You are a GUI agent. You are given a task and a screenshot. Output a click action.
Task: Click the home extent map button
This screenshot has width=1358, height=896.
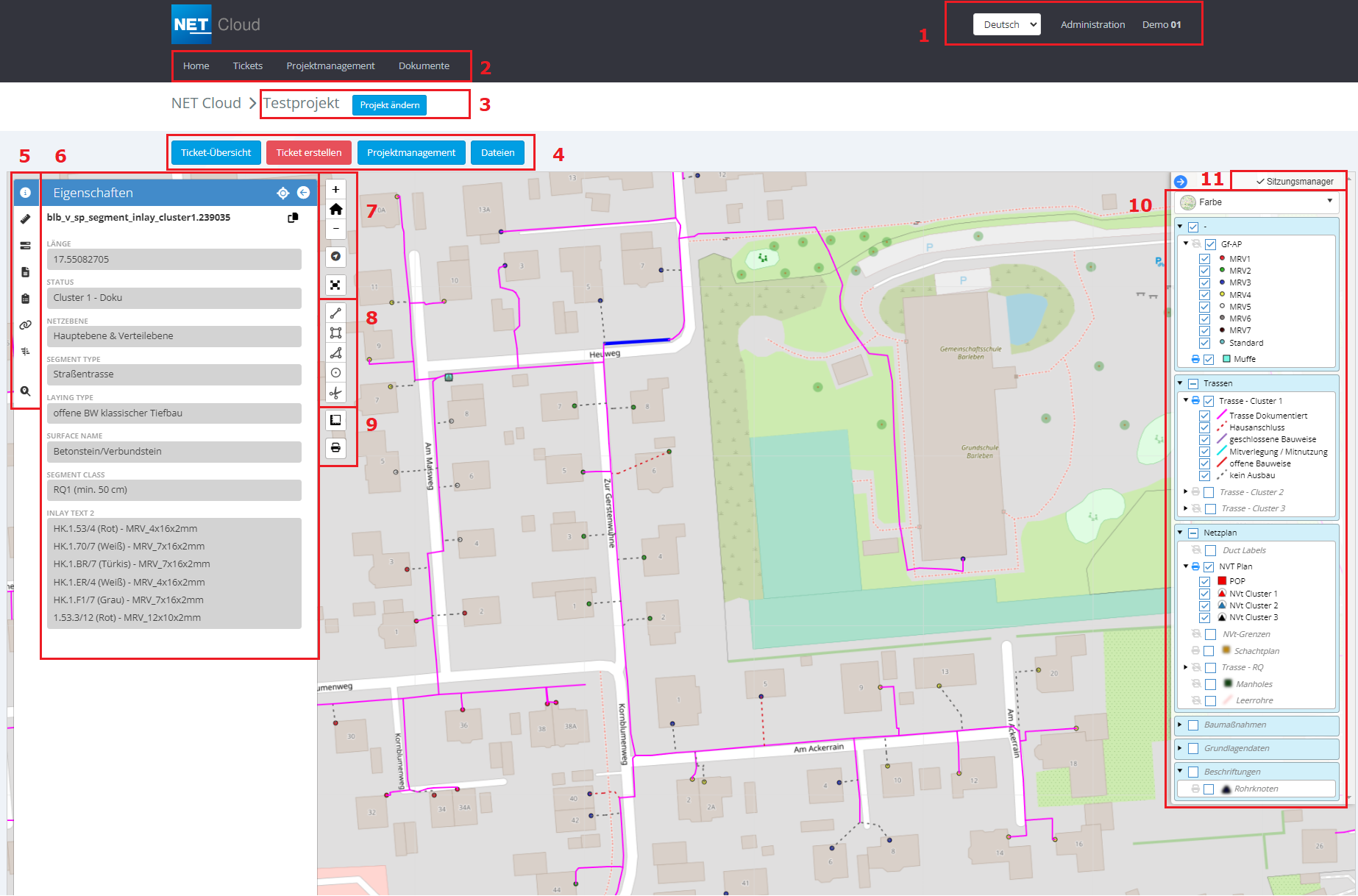pos(335,209)
